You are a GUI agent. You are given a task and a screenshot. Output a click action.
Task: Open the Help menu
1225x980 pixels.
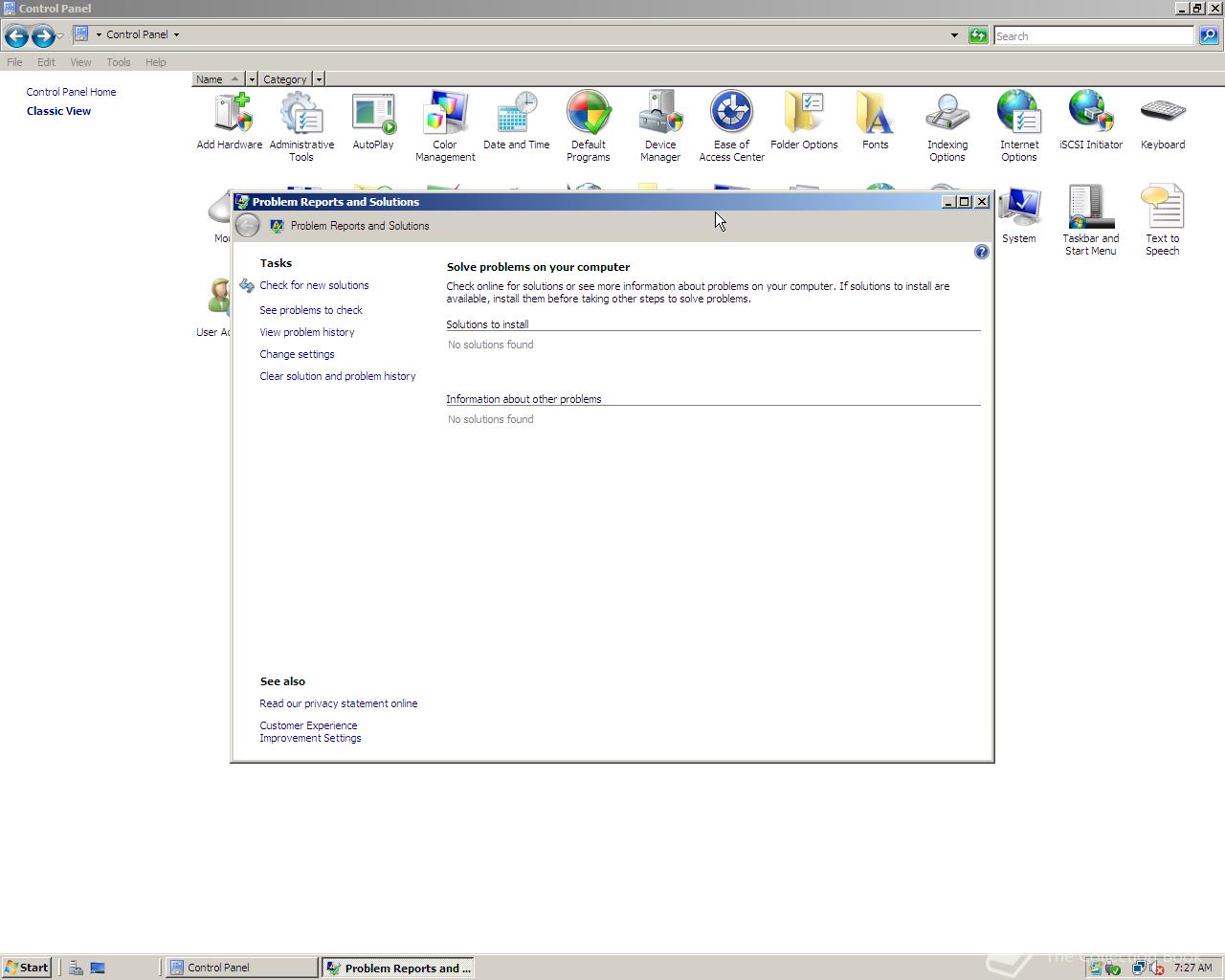click(156, 62)
